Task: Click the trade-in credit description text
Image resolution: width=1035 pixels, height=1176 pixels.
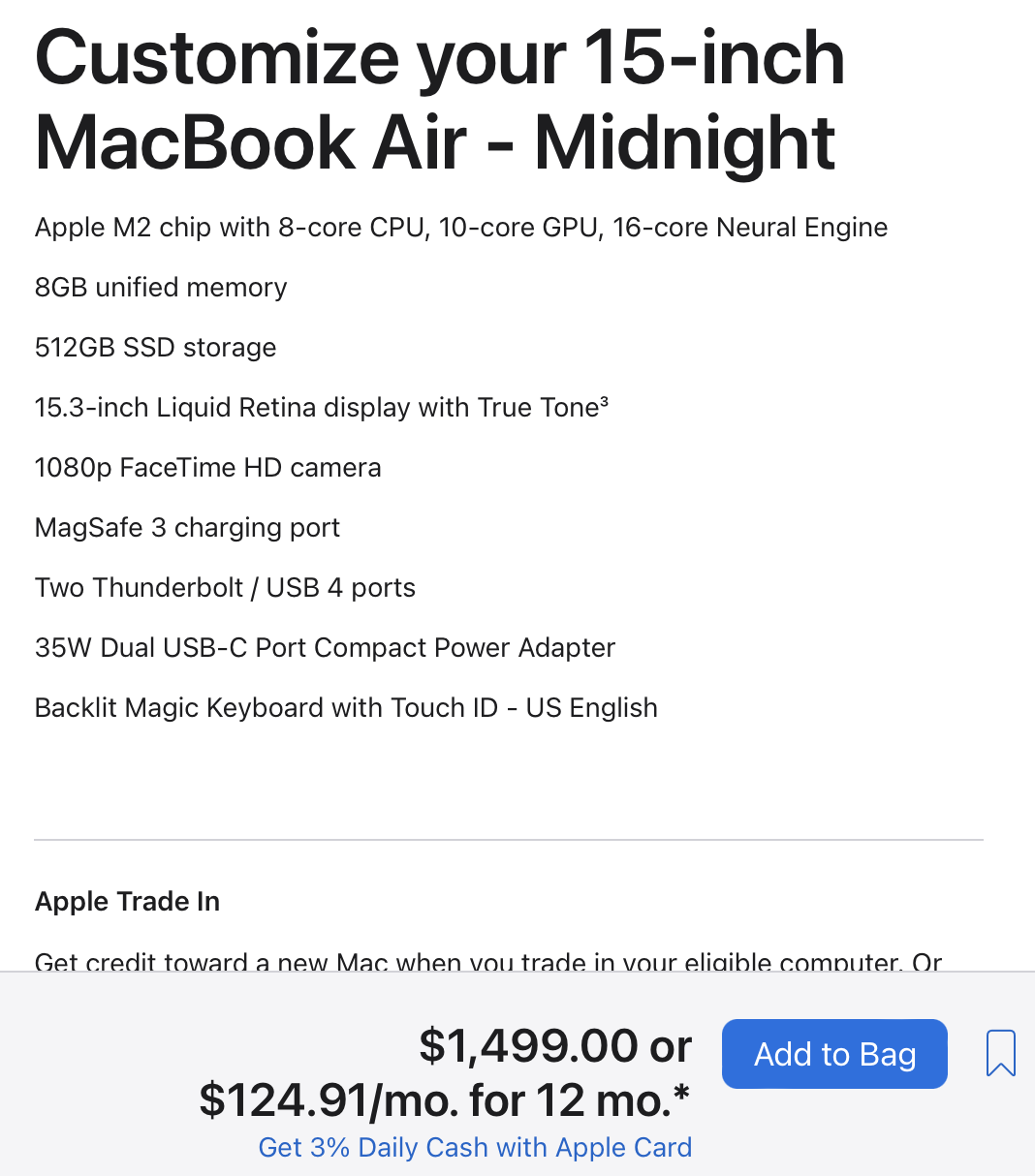Action: [x=488, y=962]
